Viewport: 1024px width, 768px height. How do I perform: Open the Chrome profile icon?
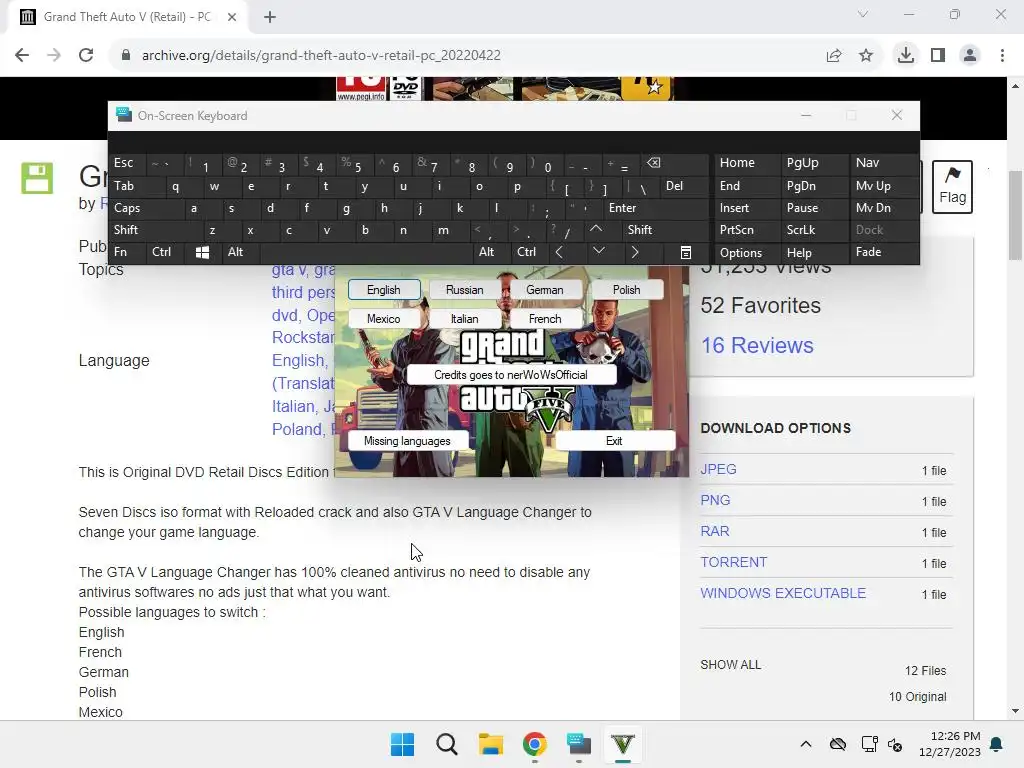tap(970, 56)
